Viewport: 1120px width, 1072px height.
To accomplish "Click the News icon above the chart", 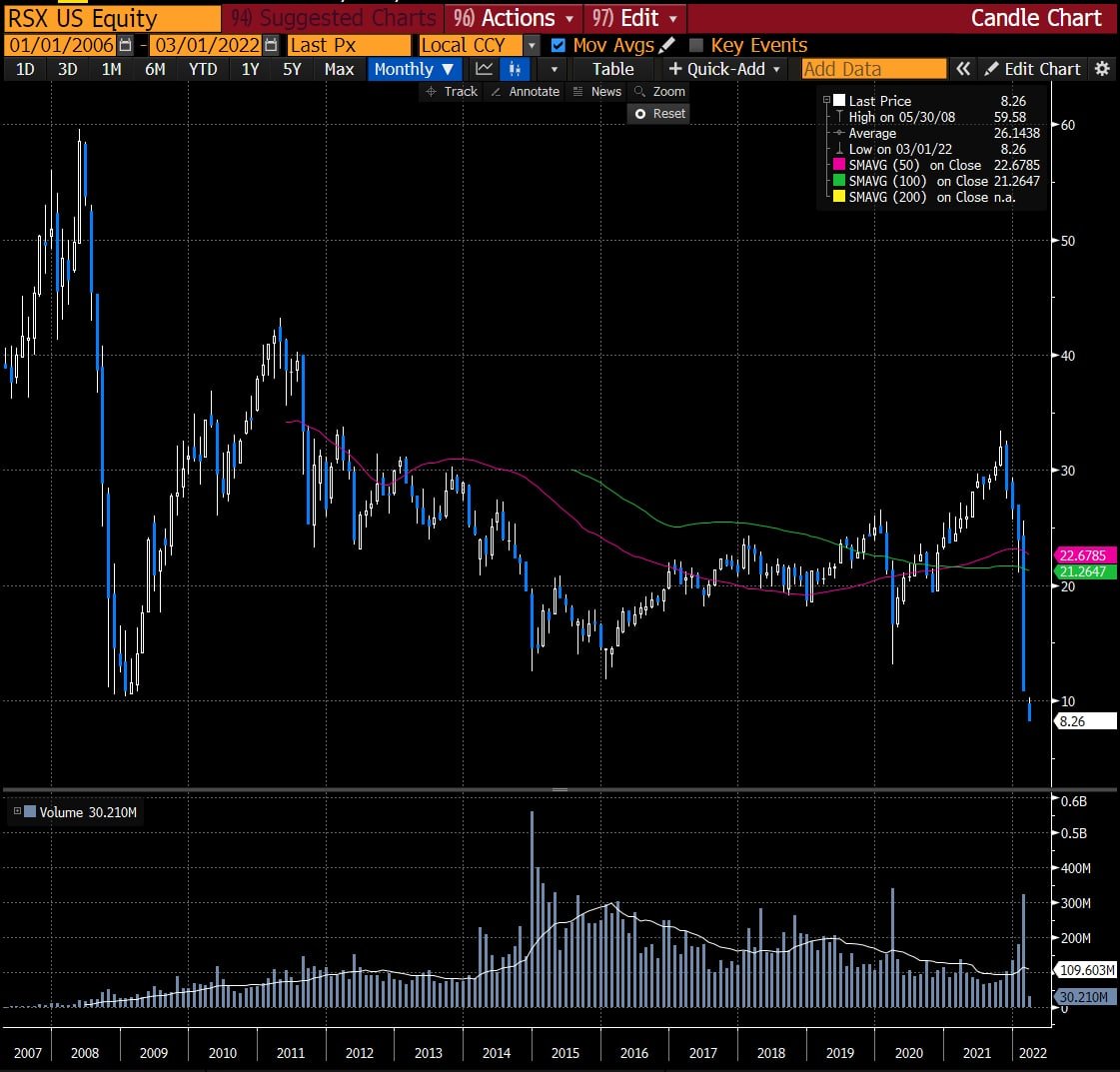I will 606,91.
